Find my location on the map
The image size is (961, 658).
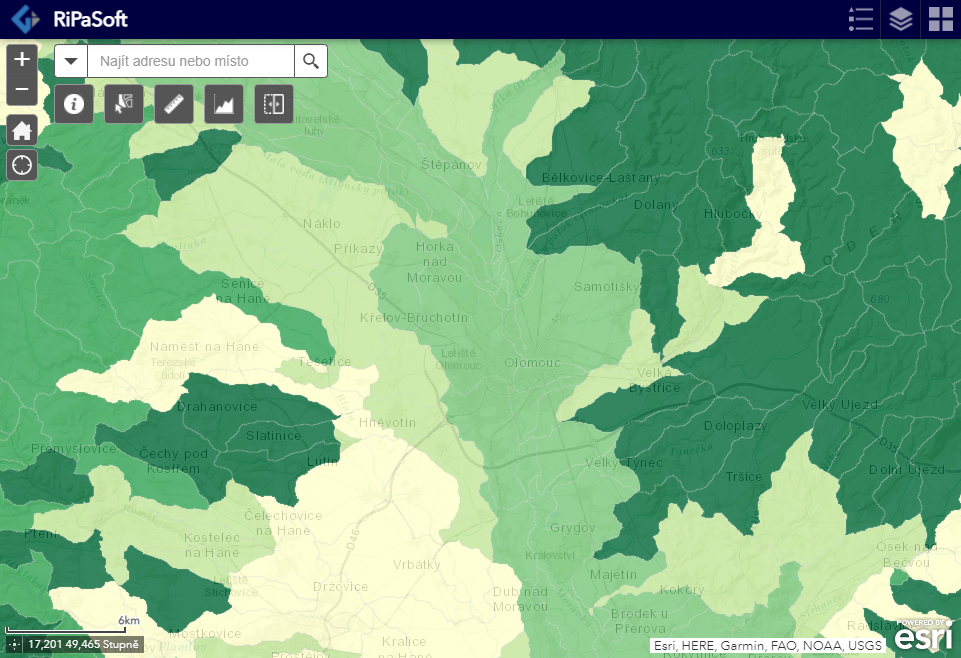22,165
